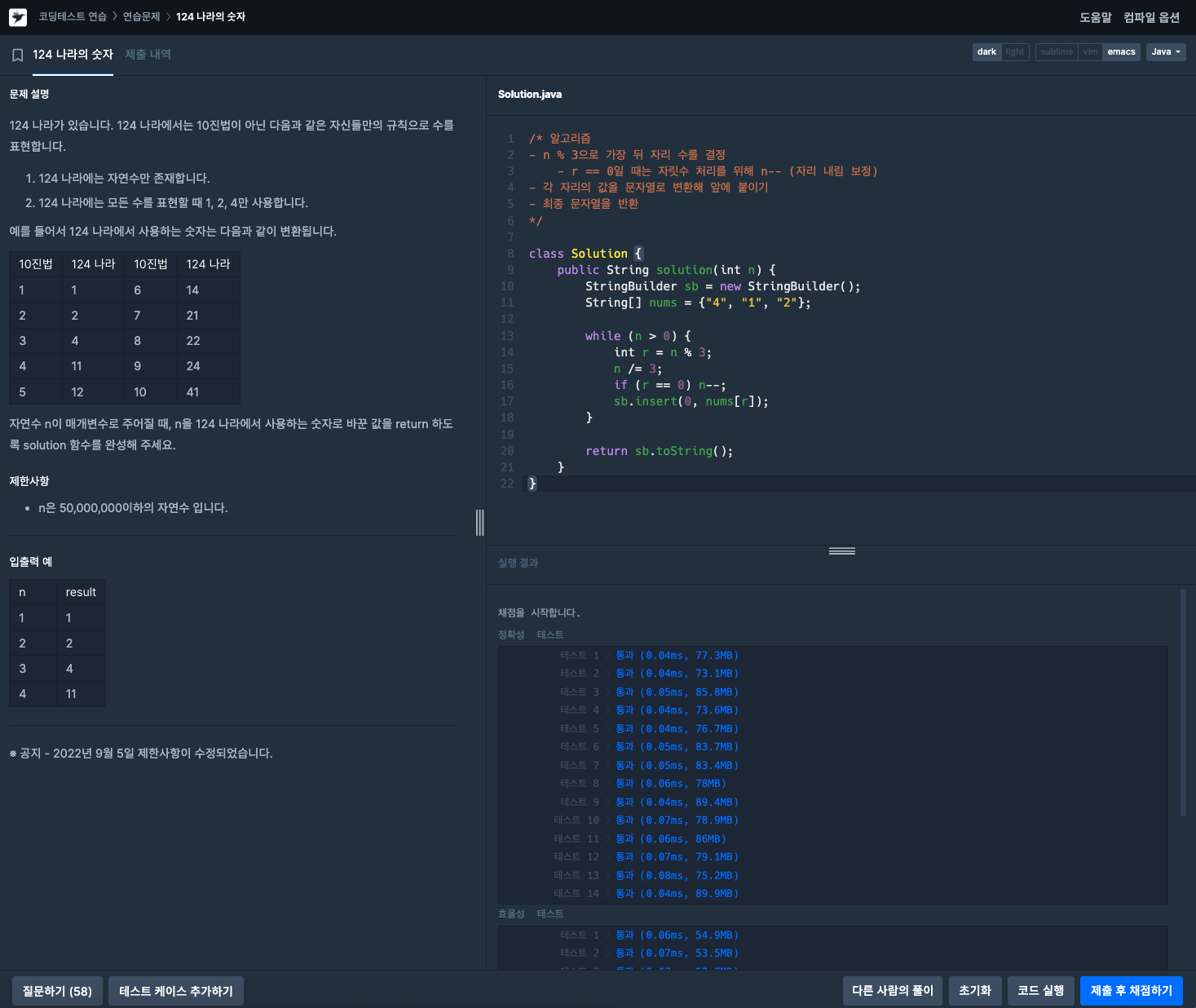Image resolution: width=1196 pixels, height=1008 pixels.
Task: Click the result column header in example table
Action: tap(81, 592)
